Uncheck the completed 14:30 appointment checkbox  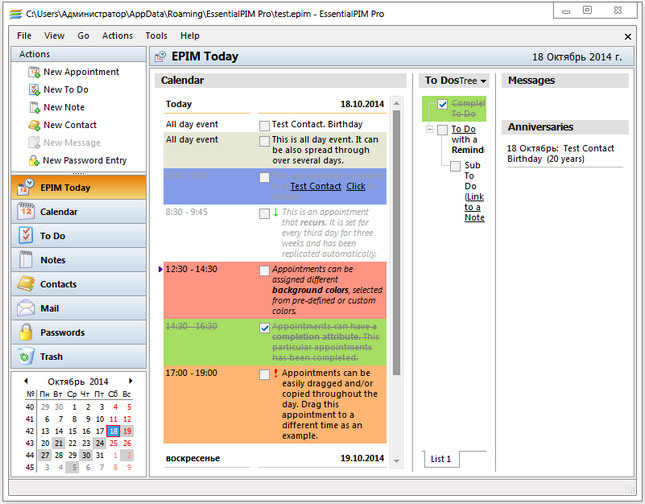[x=264, y=327]
